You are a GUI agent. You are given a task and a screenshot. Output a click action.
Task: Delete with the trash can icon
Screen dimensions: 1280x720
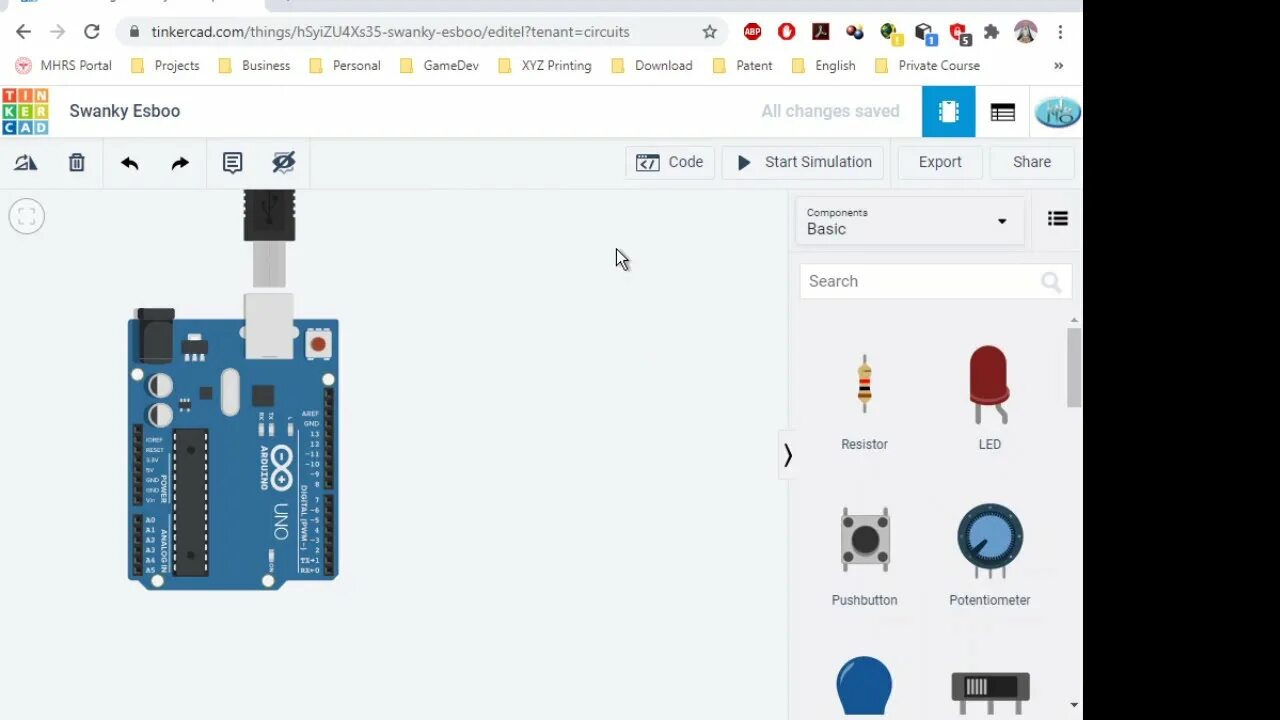77,162
